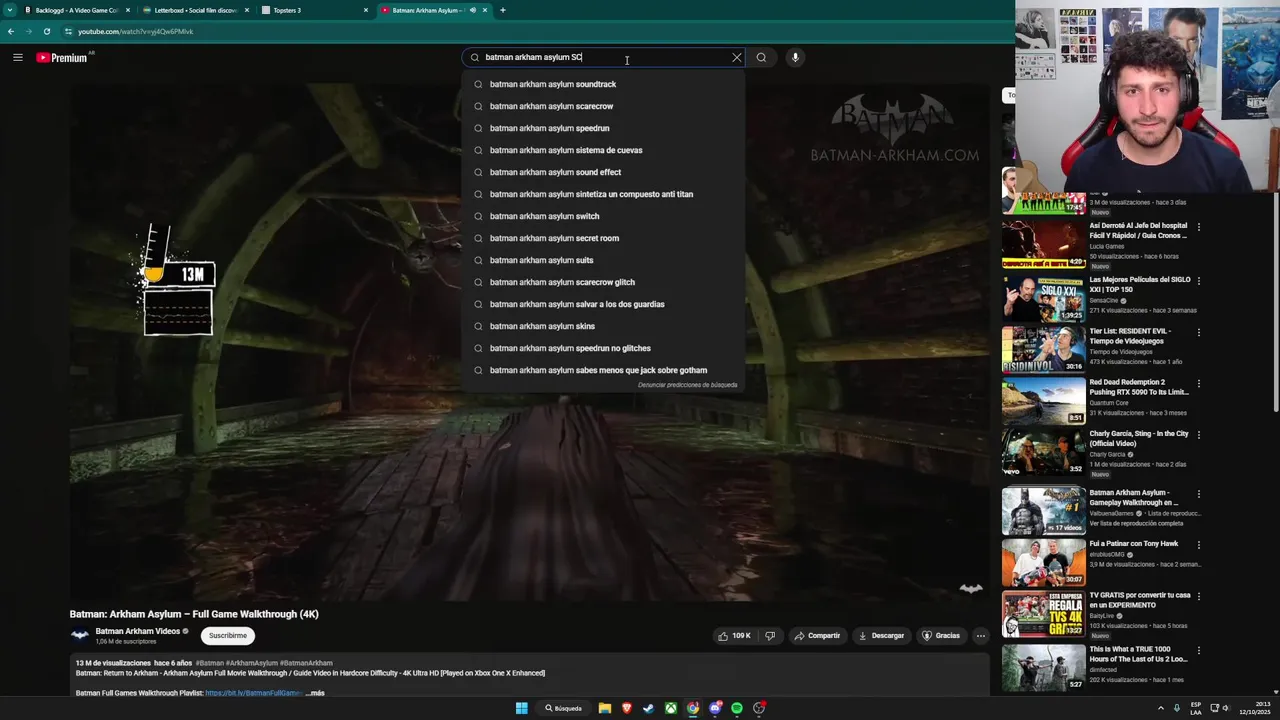This screenshot has width=1280, height=720.
Task: Like the video with the 109 K thumbs-up
Action: [x=733, y=635]
